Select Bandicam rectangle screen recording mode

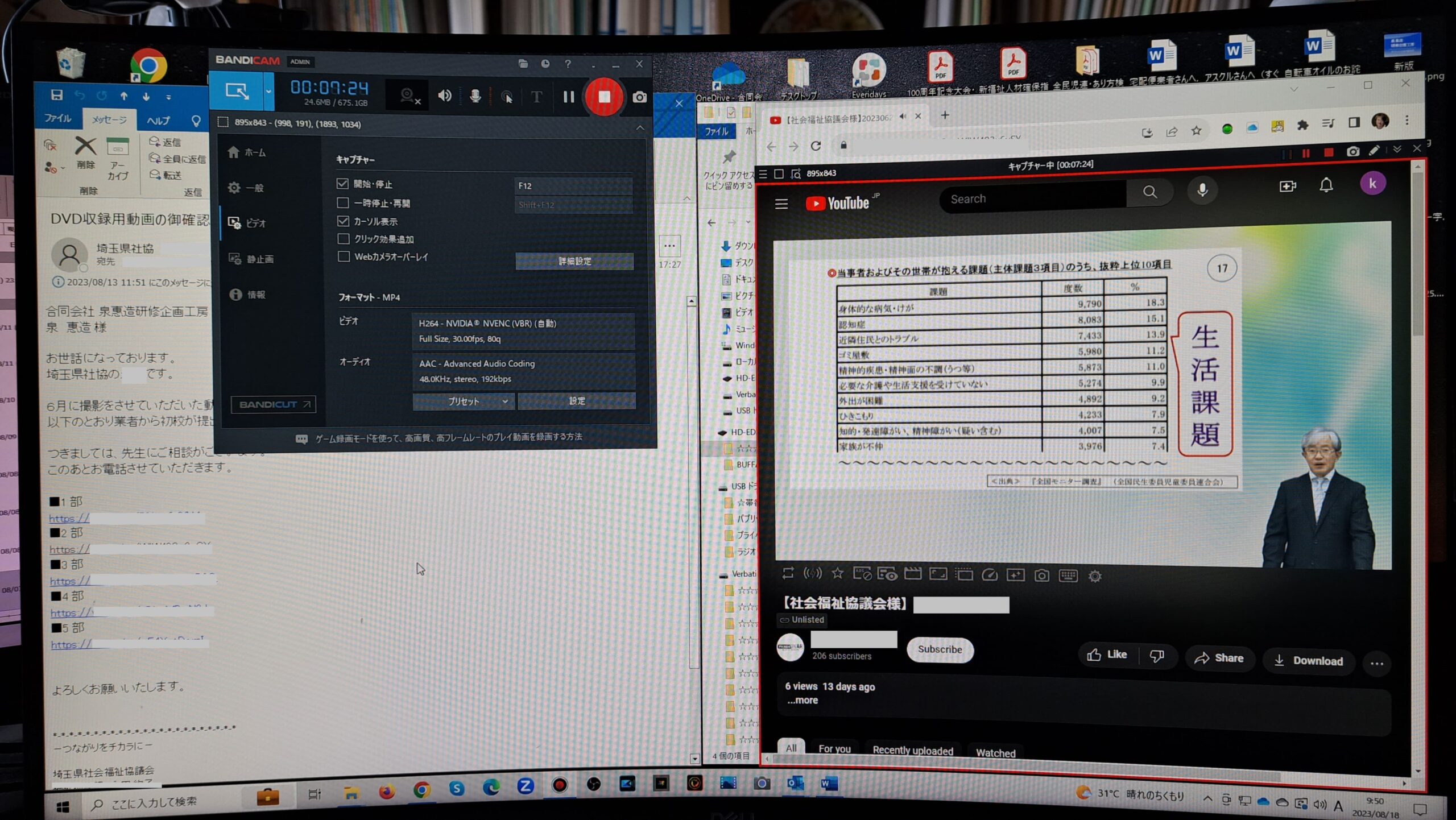[x=237, y=91]
